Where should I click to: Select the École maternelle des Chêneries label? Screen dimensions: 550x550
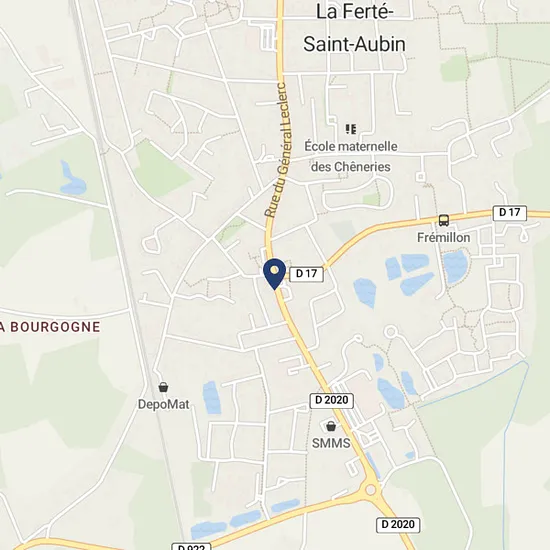351,156
